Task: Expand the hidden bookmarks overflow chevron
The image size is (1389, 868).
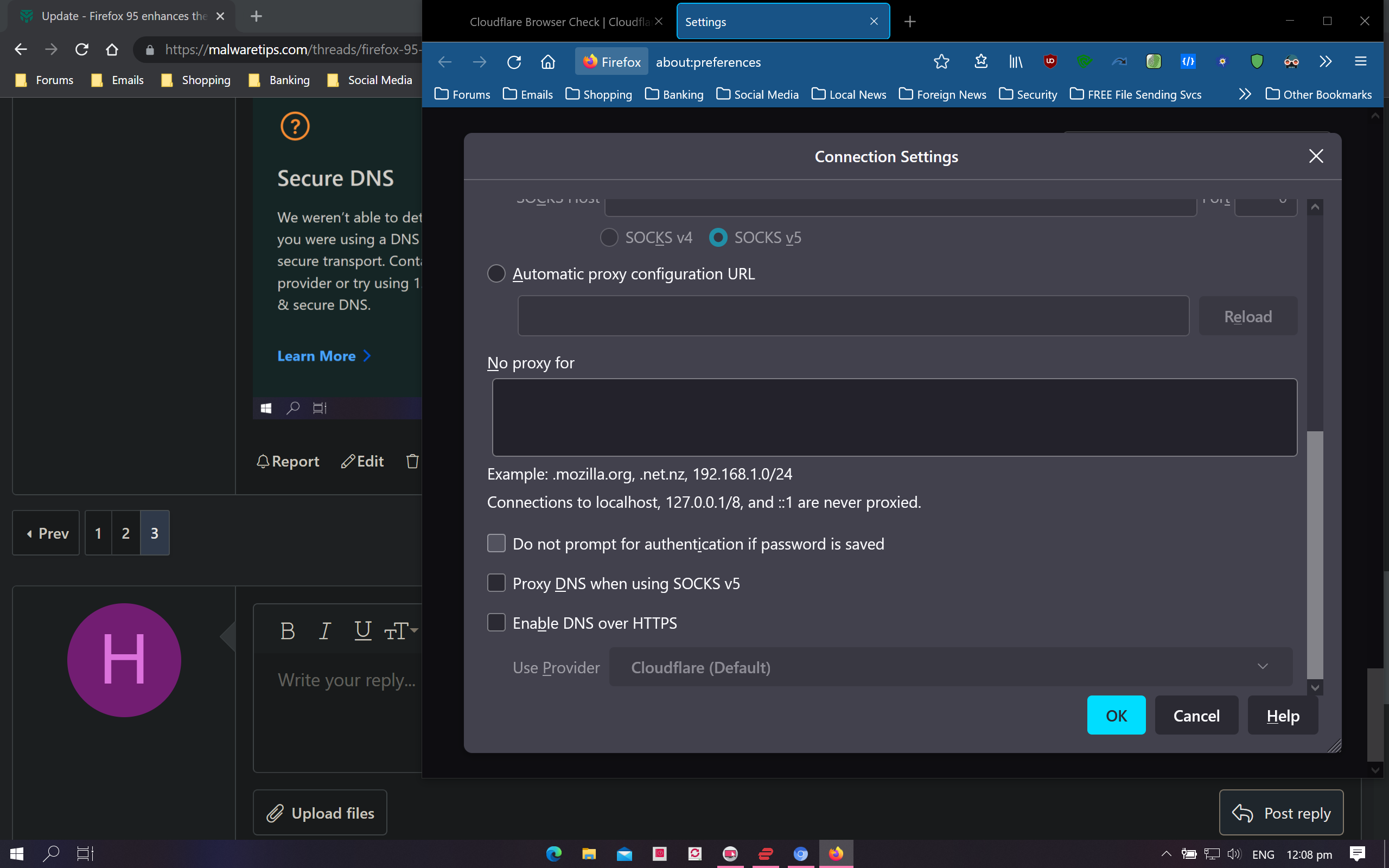Action: (x=1244, y=94)
